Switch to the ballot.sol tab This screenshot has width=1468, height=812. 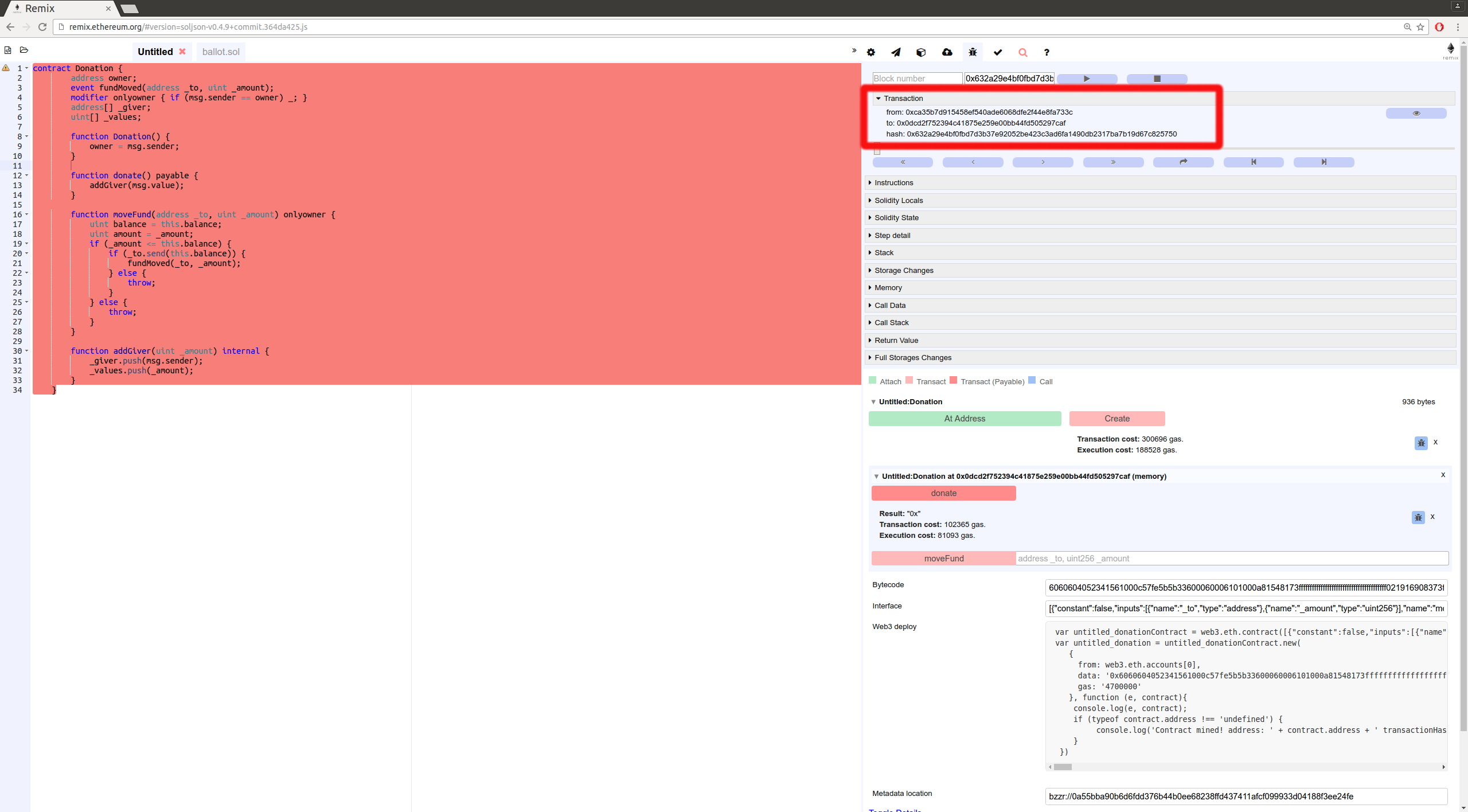point(221,52)
